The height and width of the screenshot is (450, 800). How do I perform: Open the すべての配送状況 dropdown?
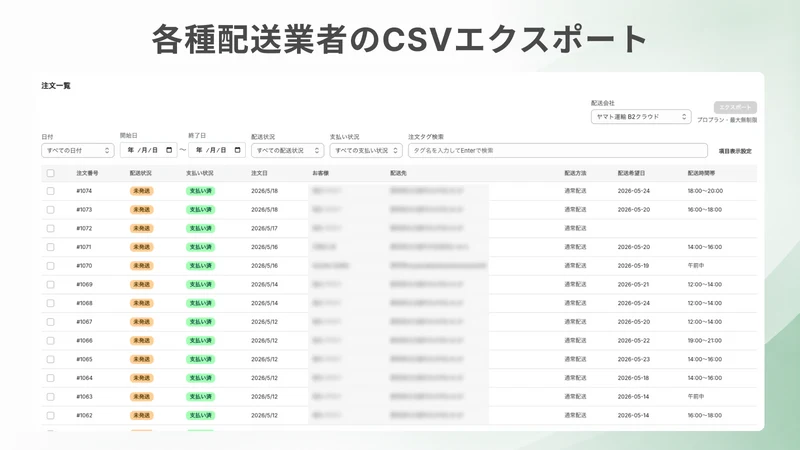pos(287,151)
